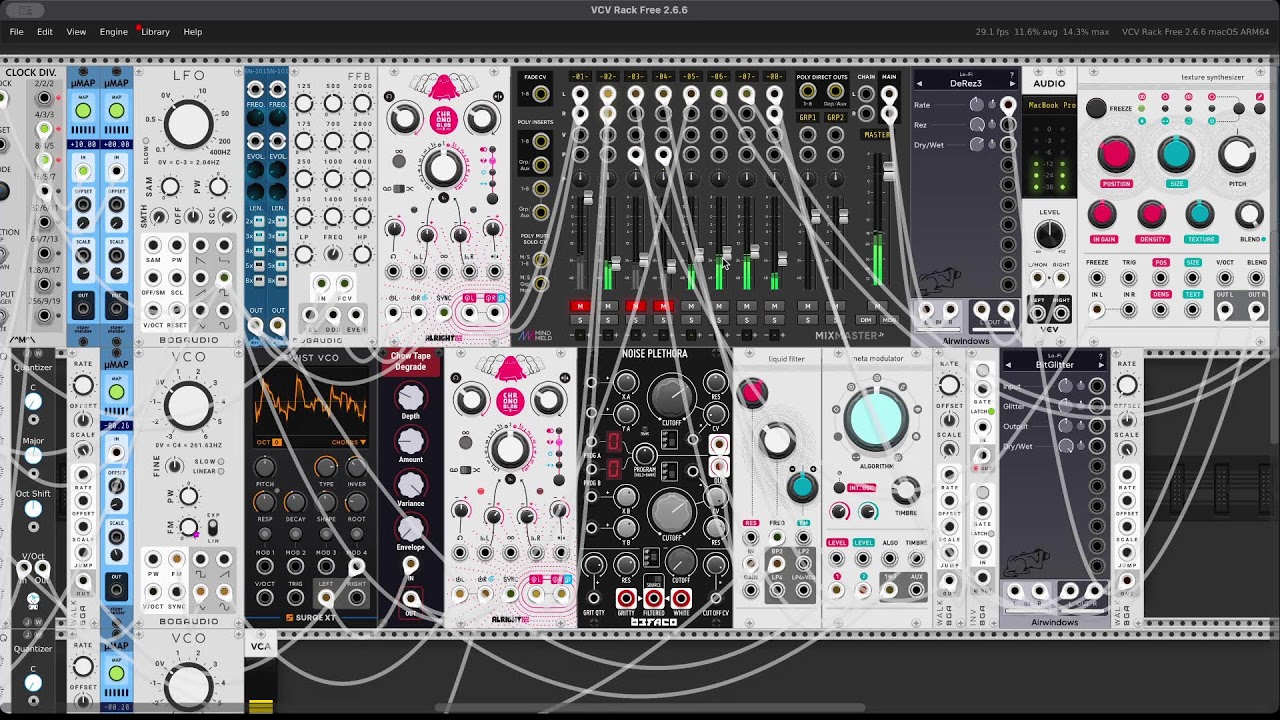Click MAP button on µMAP showing +10.00

pyautogui.click(x=83, y=110)
